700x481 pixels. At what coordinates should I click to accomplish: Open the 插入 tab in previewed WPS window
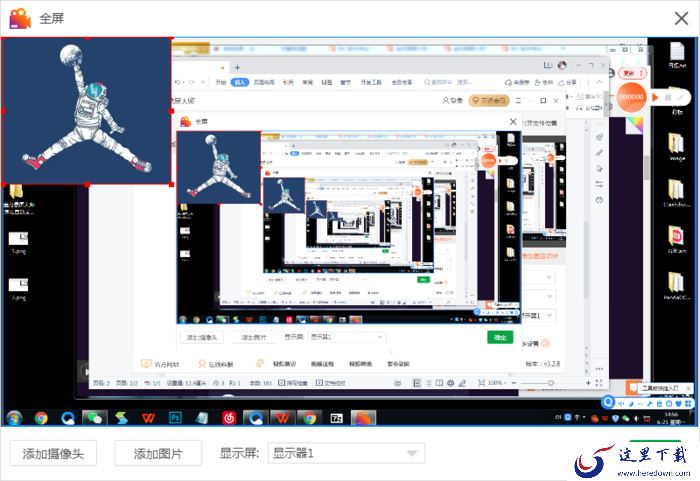tap(240, 82)
